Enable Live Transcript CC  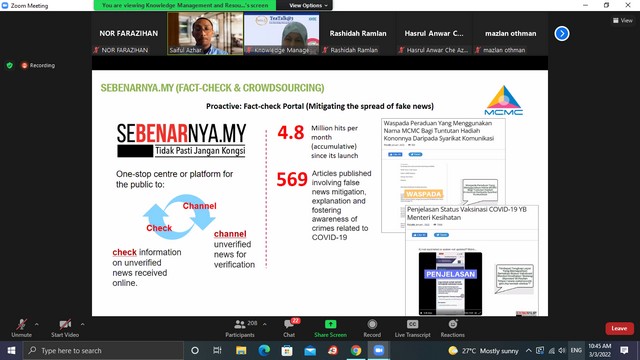point(412,328)
